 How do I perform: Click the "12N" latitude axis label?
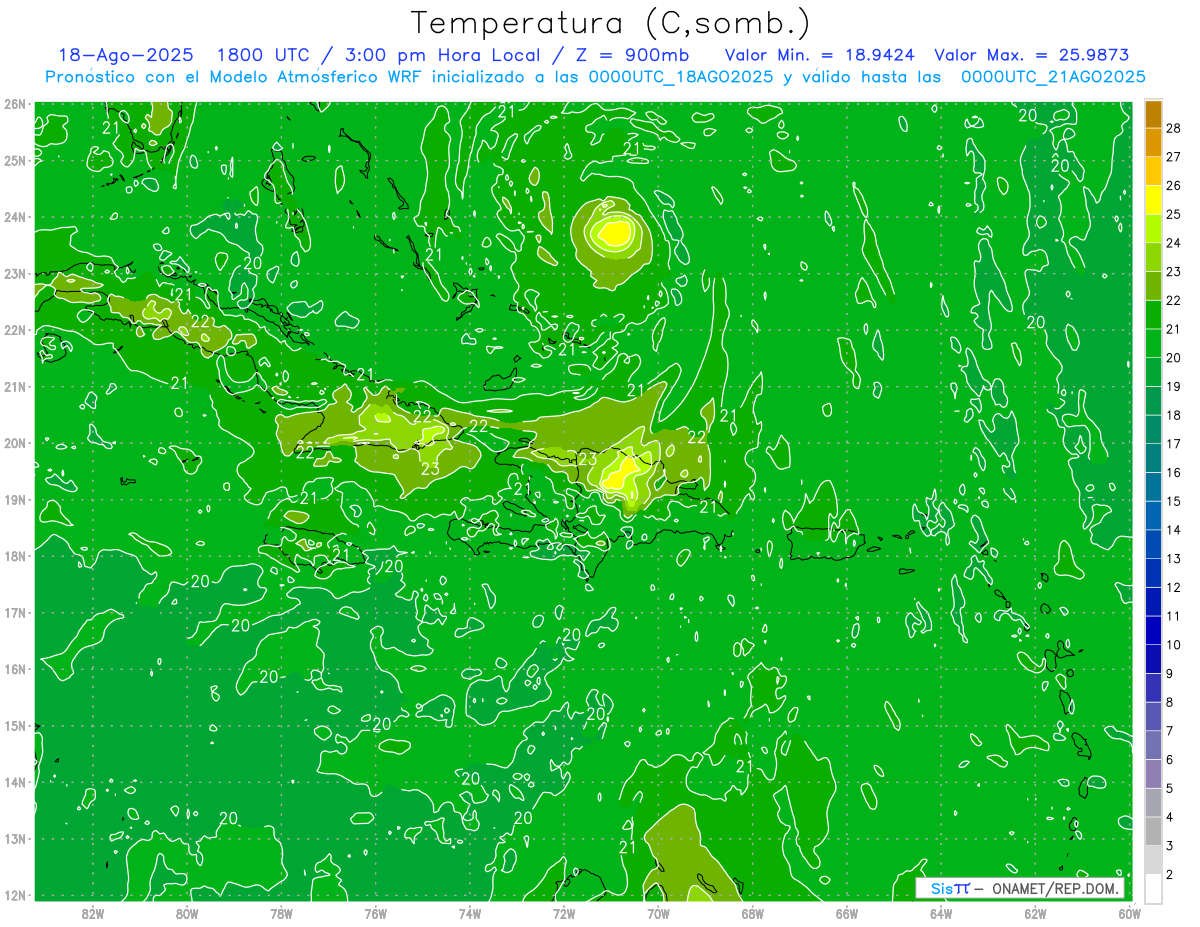tap(14, 895)
